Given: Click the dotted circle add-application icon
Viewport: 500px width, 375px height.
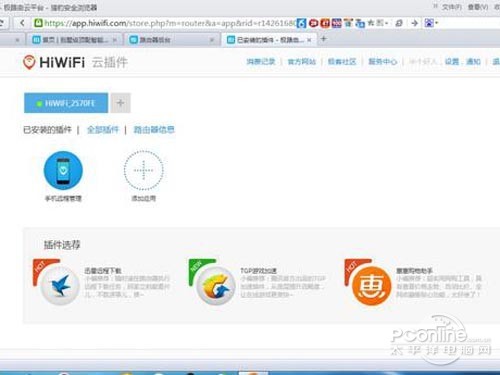Looking at the screenshot, I should click(143, 170).
